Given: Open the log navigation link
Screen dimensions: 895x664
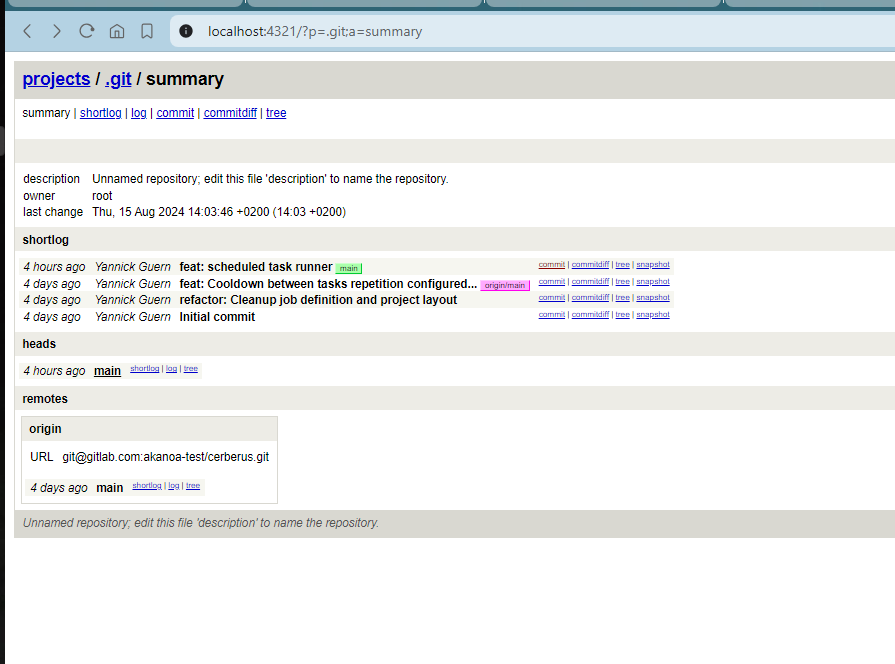Looking at the screenshot, I should pyautogui.click(x=139, y=113).
